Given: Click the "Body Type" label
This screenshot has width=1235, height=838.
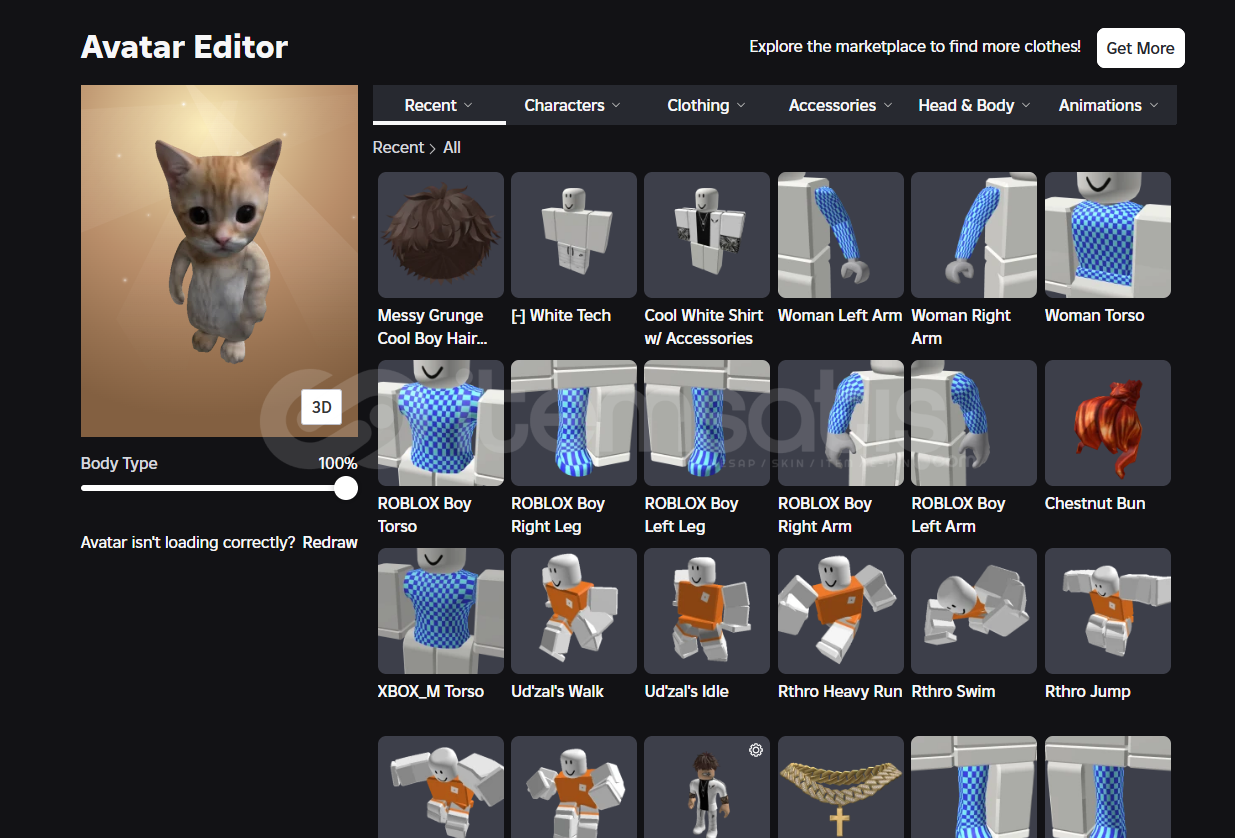Looking at the screenshot, I should coord(119,463).
